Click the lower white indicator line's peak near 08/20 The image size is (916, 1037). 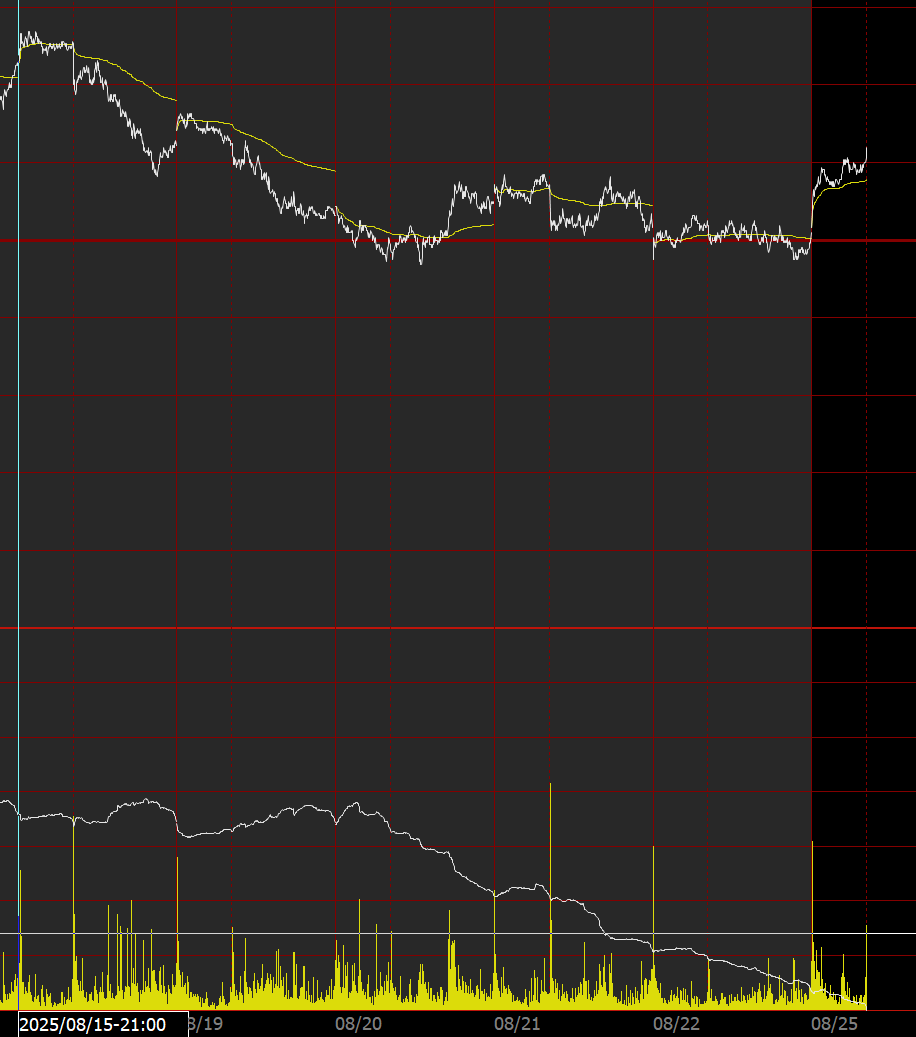click(x=354, y=803)
